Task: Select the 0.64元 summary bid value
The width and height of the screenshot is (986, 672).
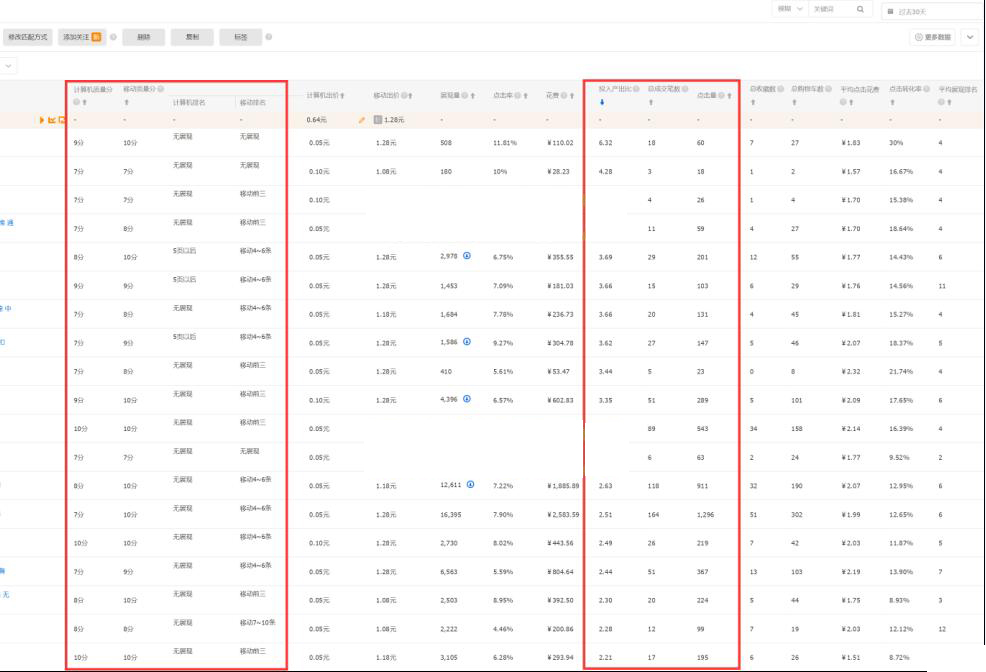Action: point(316,119)
